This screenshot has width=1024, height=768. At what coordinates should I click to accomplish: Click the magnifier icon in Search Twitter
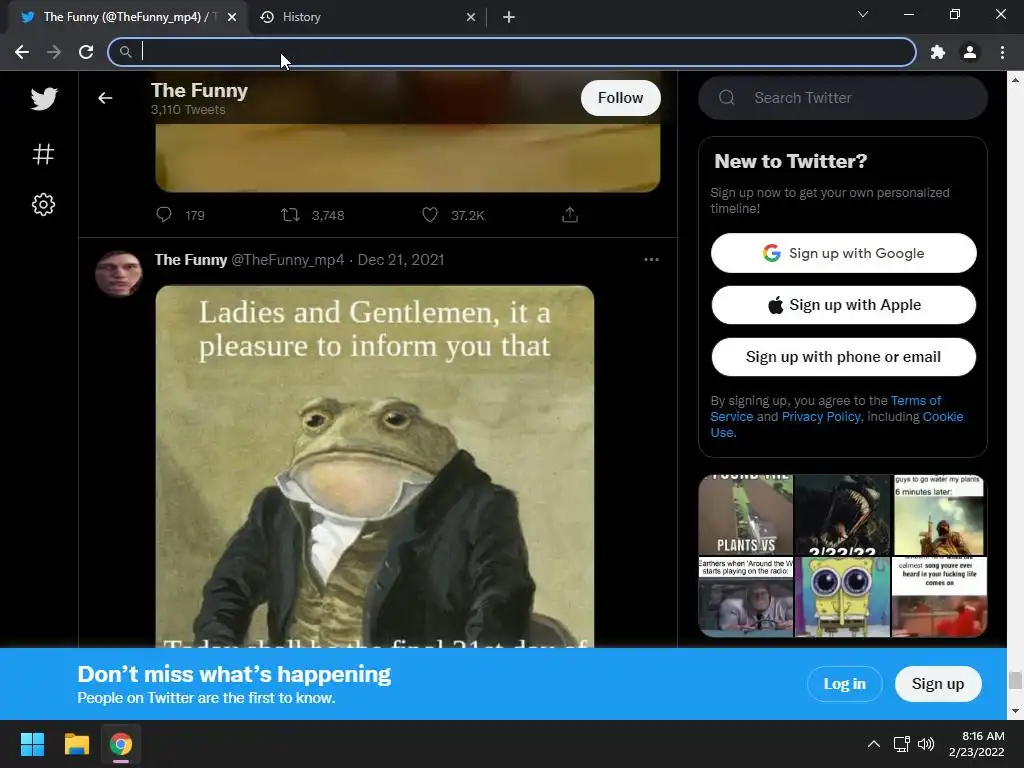727,98
